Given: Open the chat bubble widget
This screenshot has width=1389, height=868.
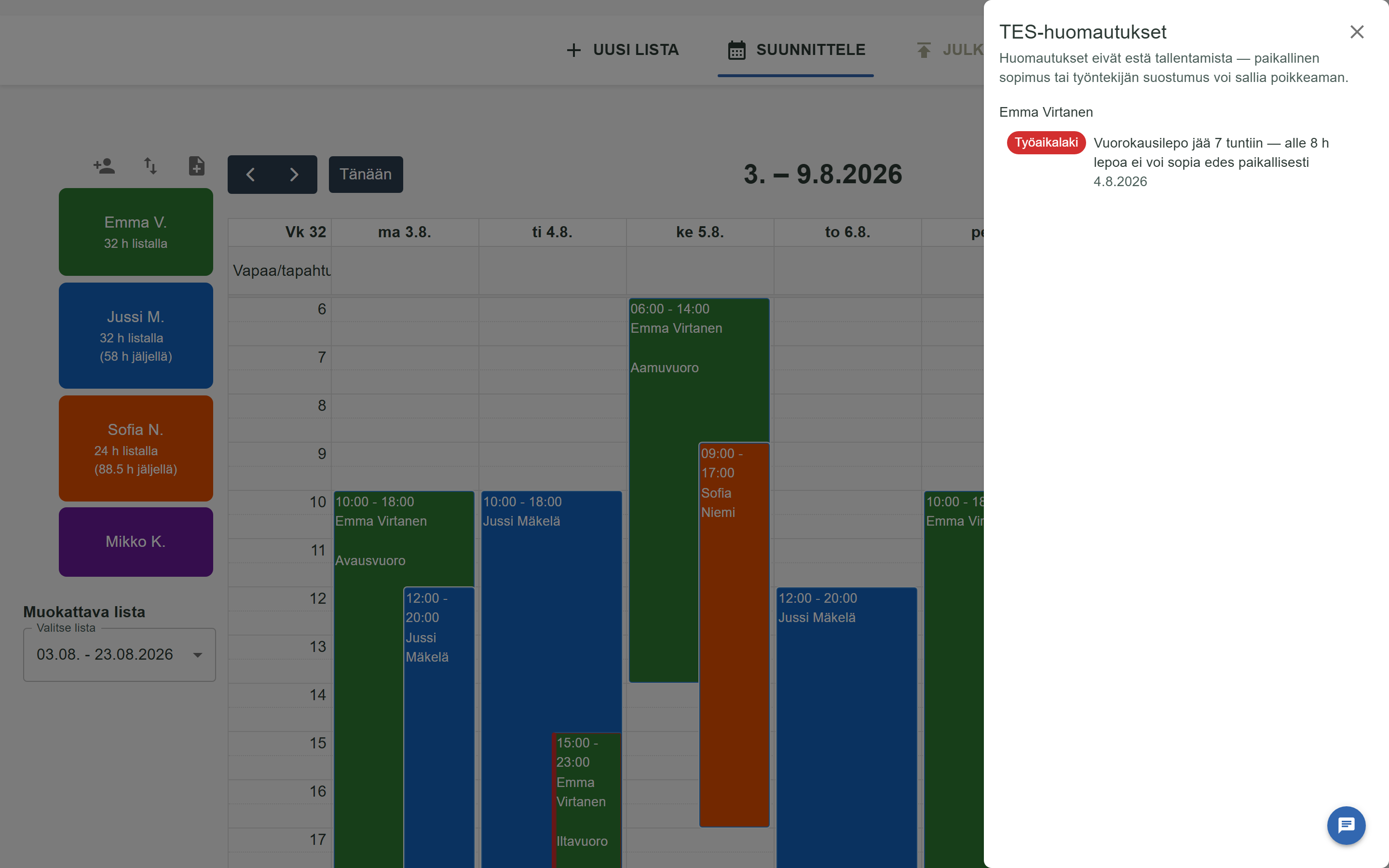Looking at the screenshot, I should pyautogui.click(x=1346, y=826).
